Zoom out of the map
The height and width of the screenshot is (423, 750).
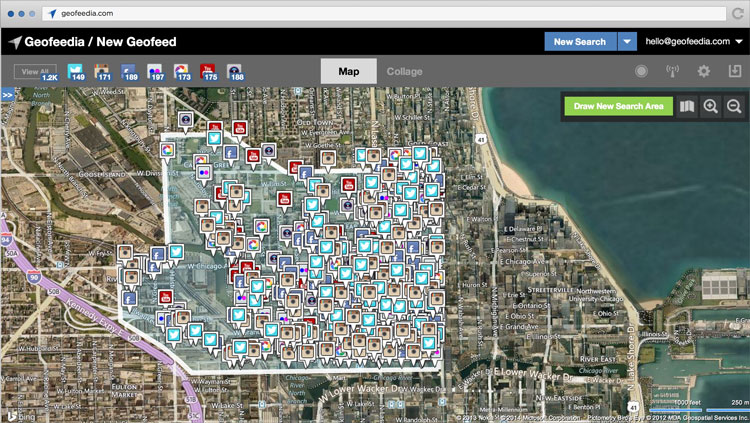pyautogui.click(x=734, y=106)
